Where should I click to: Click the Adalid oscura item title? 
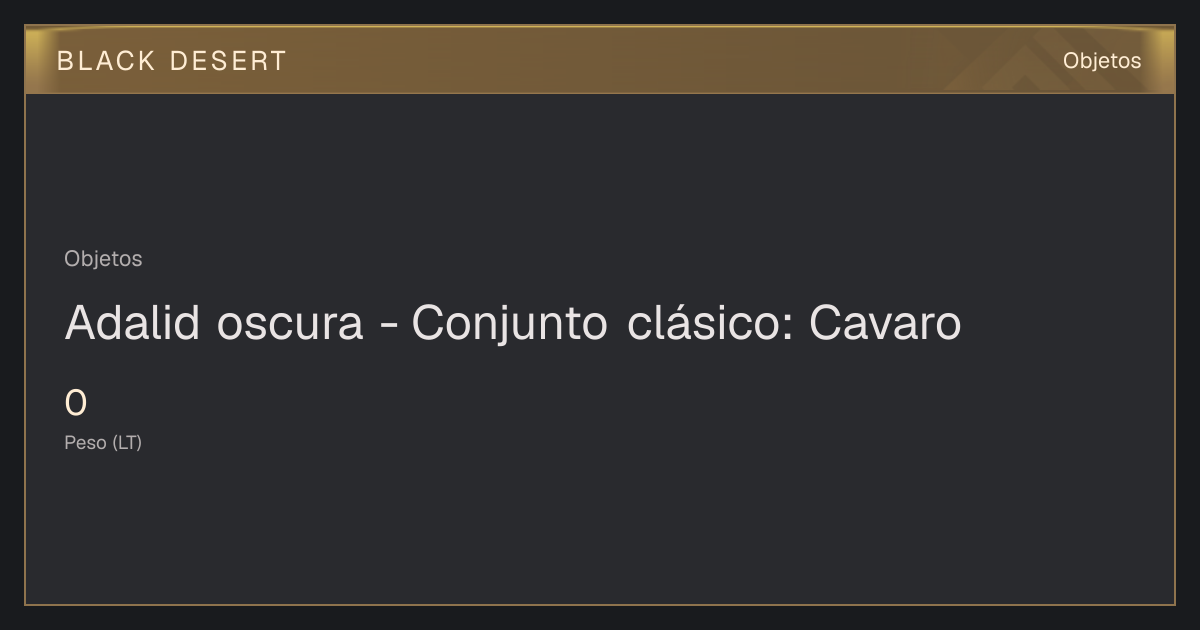[x=512, y=323]
